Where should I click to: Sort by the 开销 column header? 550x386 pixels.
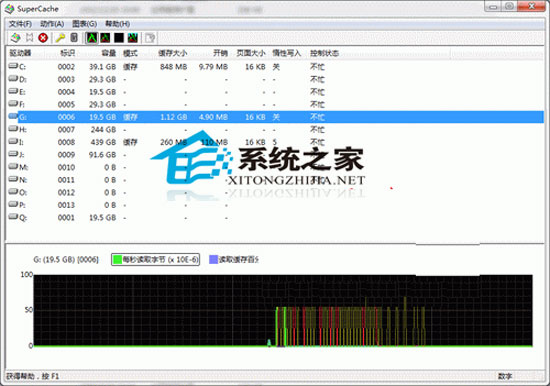point(220,53)
